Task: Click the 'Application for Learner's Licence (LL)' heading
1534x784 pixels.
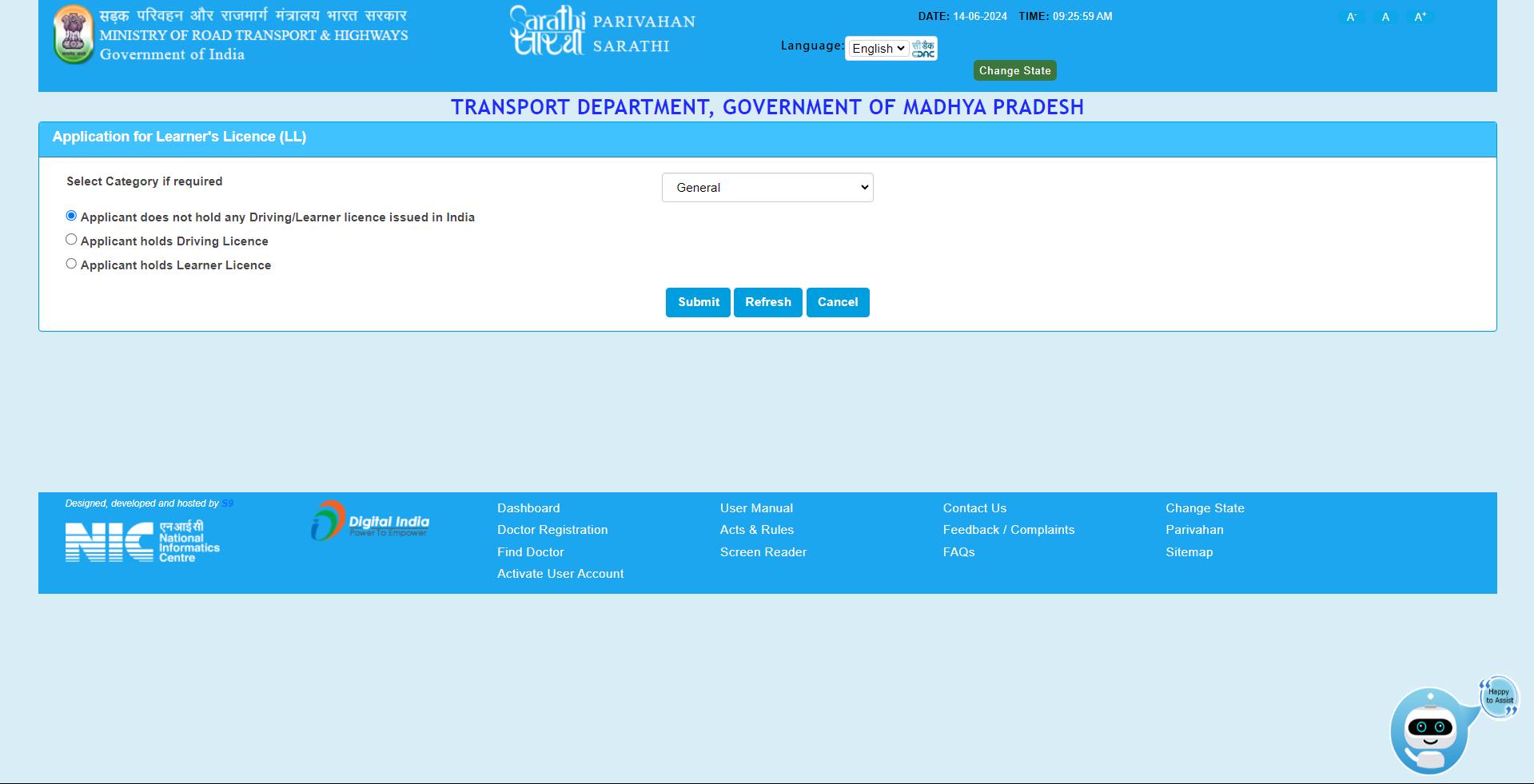Action: [x=179, y=137]
